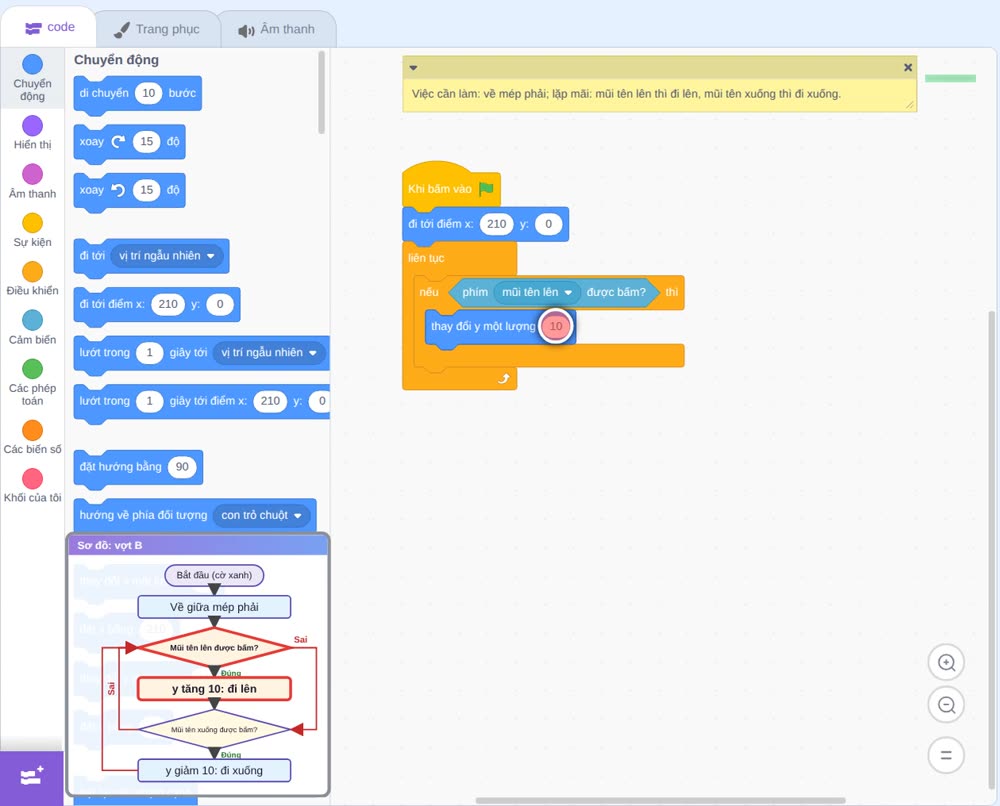This screenshot has width=1000, height=806.
Task: Click the liên tục loop block
Action: click(x=426, y=258)
